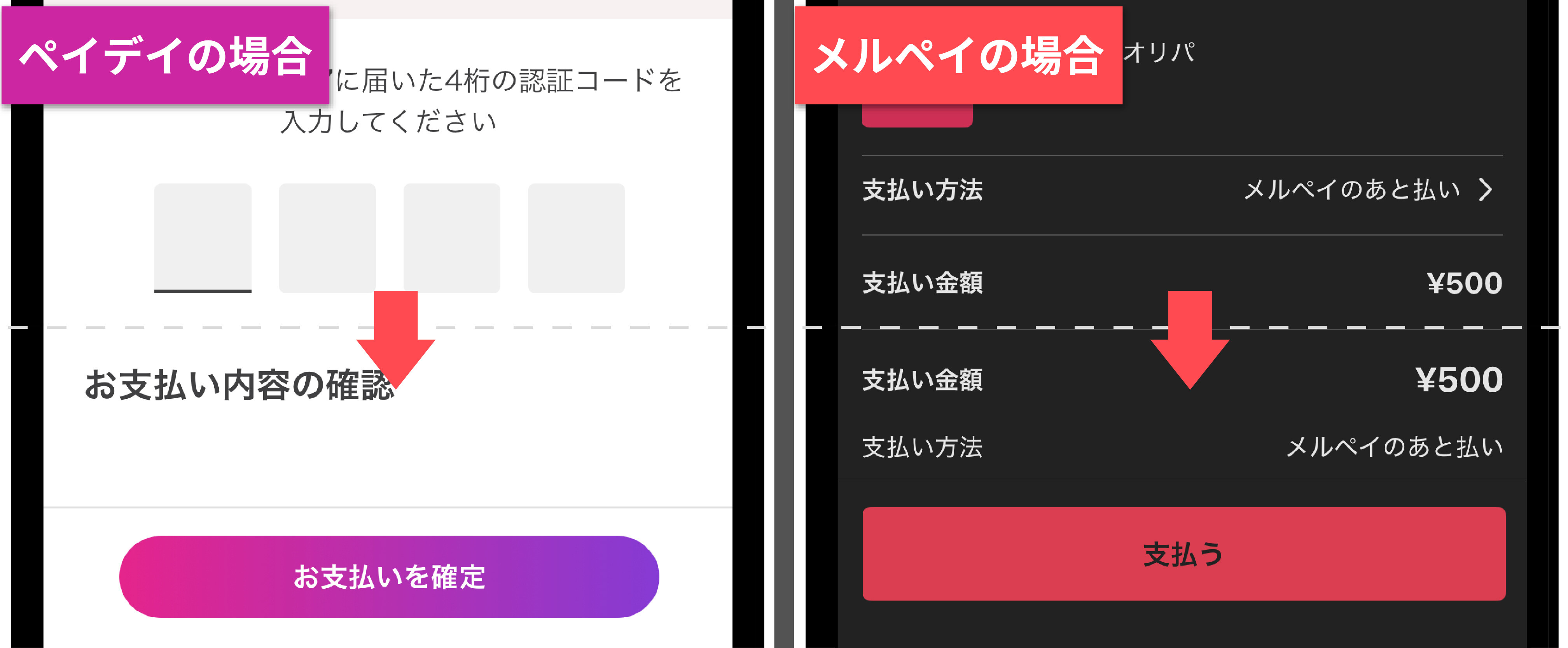Select the first authentication code digit box
This screenshot has width=1568, height=648.
point(203,237)
